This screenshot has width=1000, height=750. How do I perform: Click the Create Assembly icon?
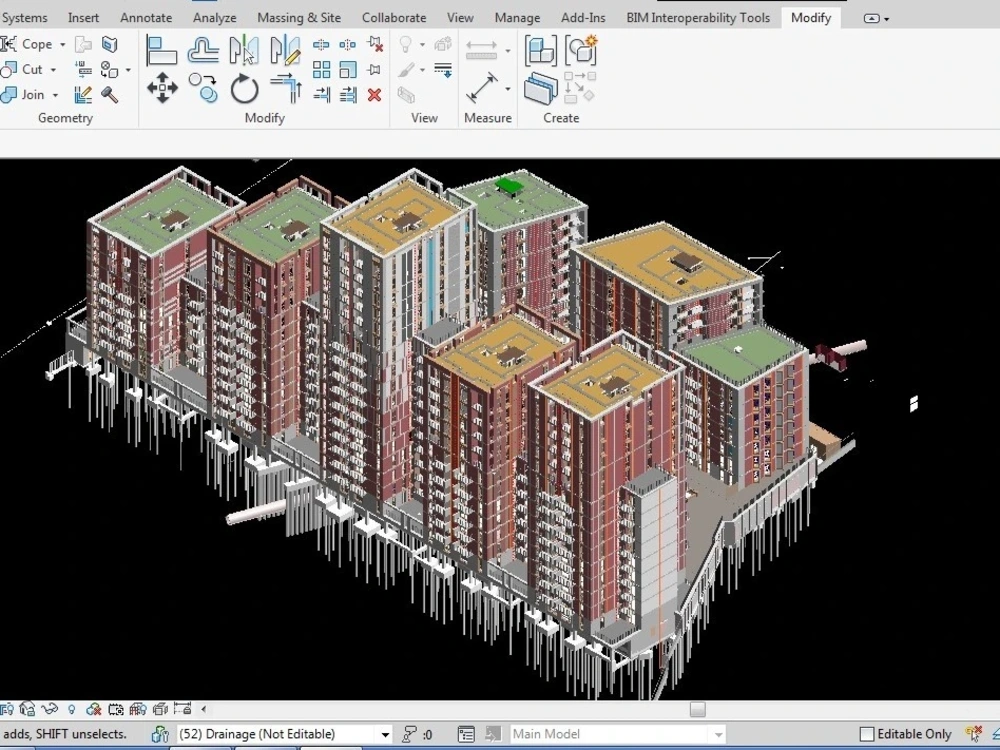coord(540,50)
